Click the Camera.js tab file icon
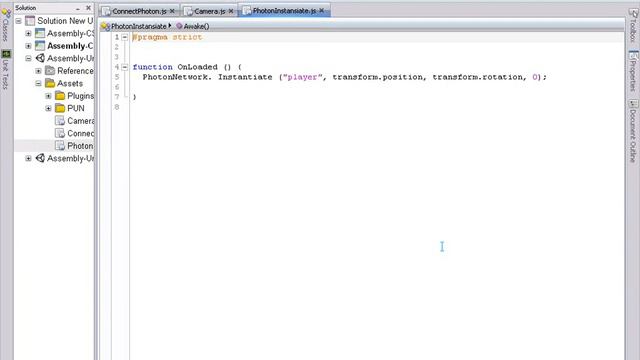 coord(188,11)
